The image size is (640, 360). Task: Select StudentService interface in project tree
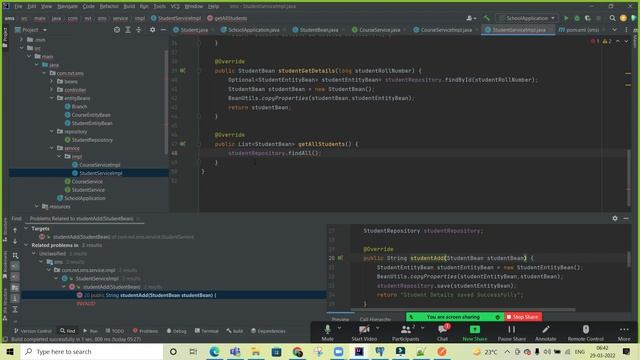click(84, 190)
